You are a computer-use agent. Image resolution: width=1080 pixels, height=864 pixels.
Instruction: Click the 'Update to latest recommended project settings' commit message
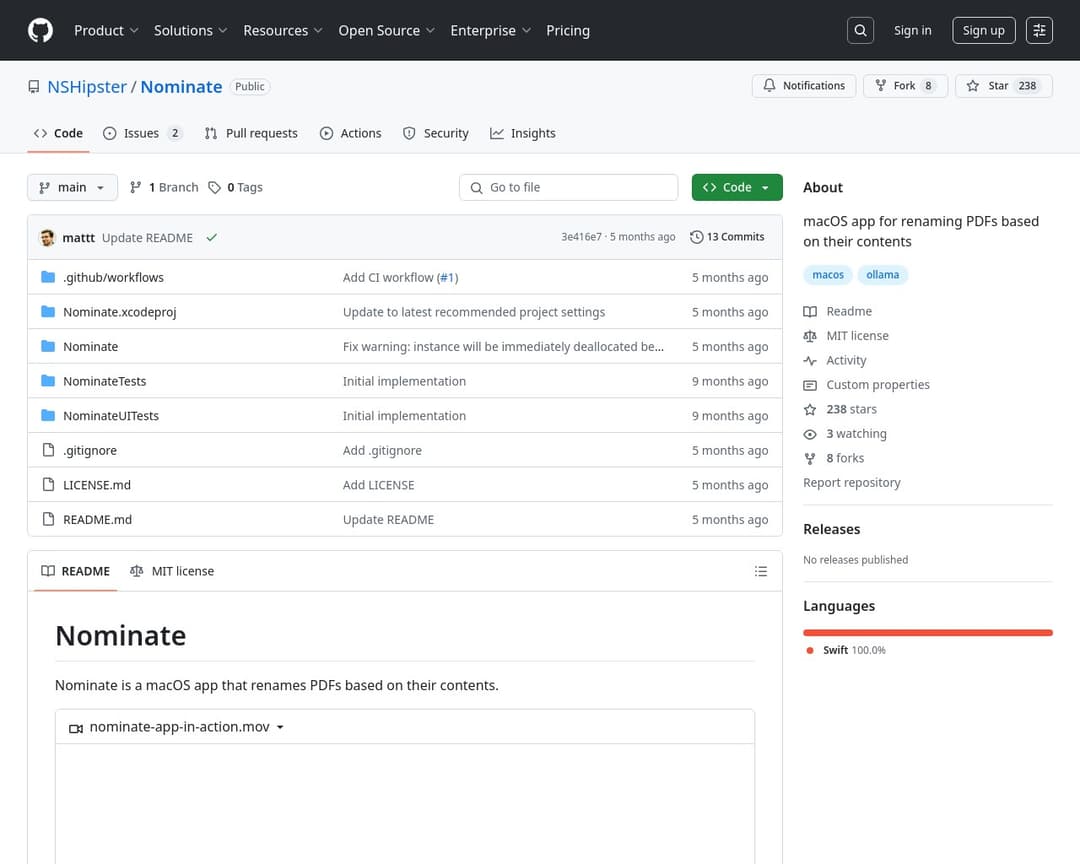[x=474, y=312]
